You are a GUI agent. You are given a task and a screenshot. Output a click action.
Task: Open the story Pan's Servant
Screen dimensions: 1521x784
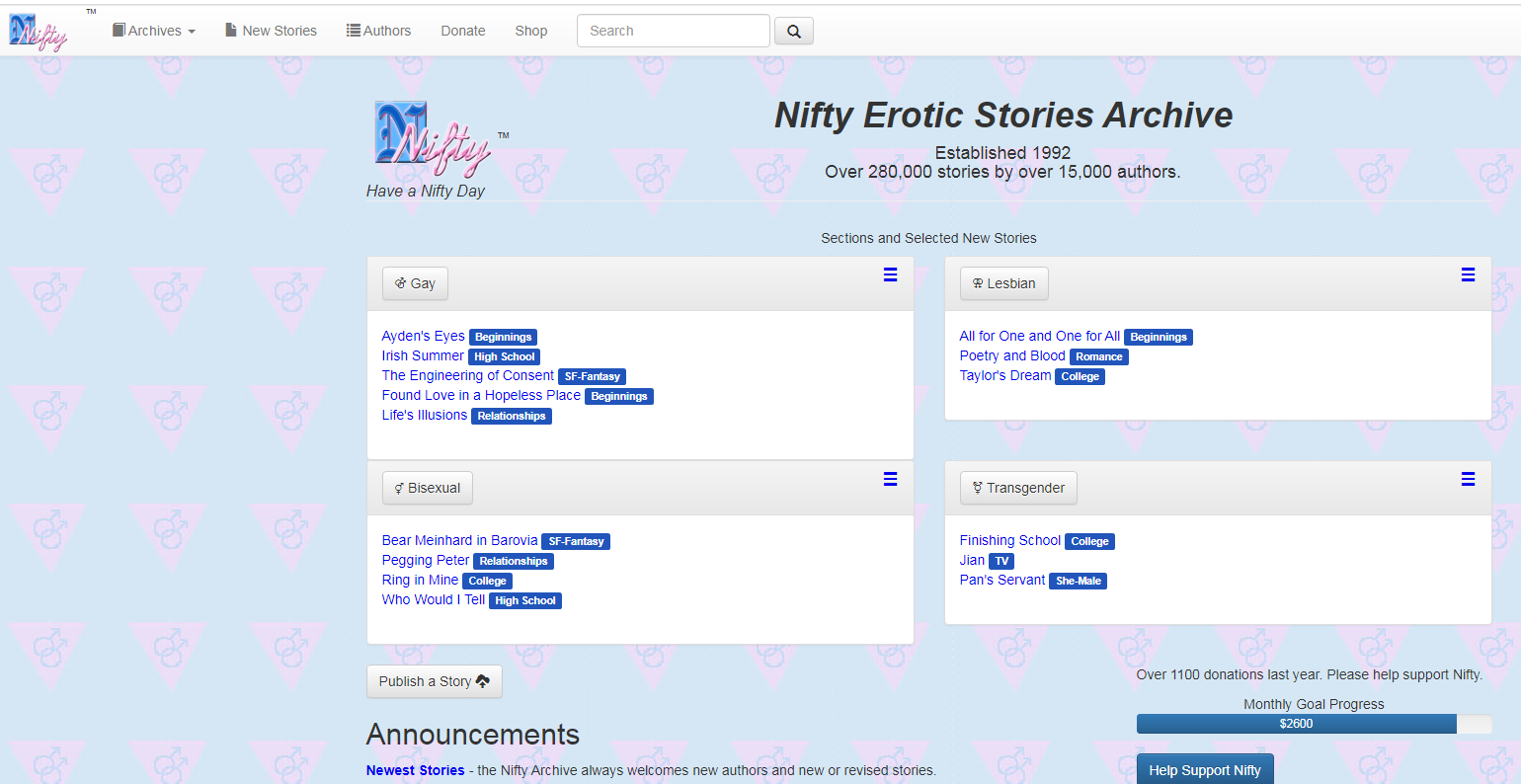tap(1002, 580)
